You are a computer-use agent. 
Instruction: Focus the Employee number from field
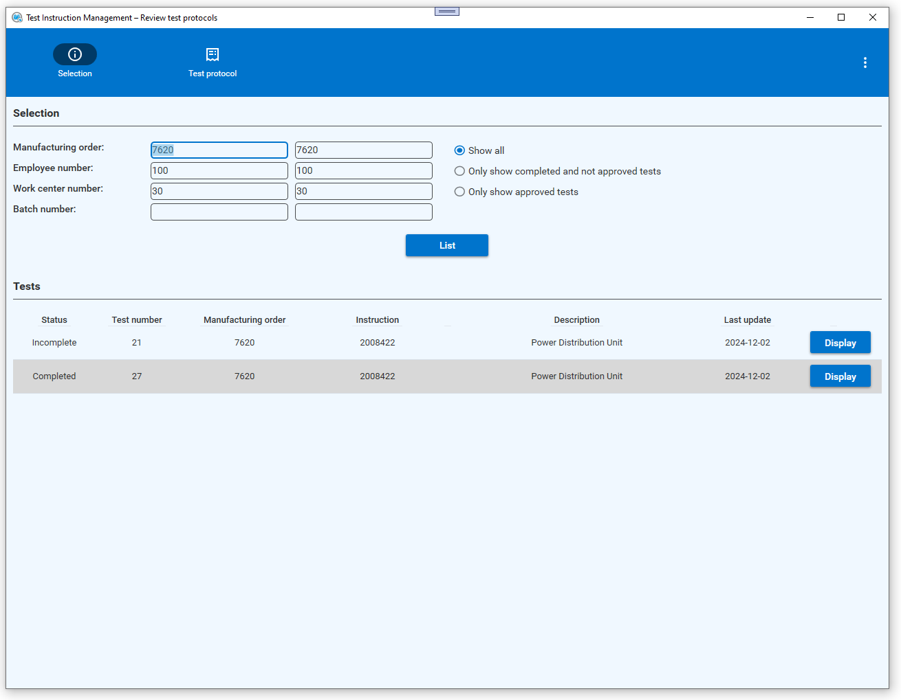pos(219,171)
